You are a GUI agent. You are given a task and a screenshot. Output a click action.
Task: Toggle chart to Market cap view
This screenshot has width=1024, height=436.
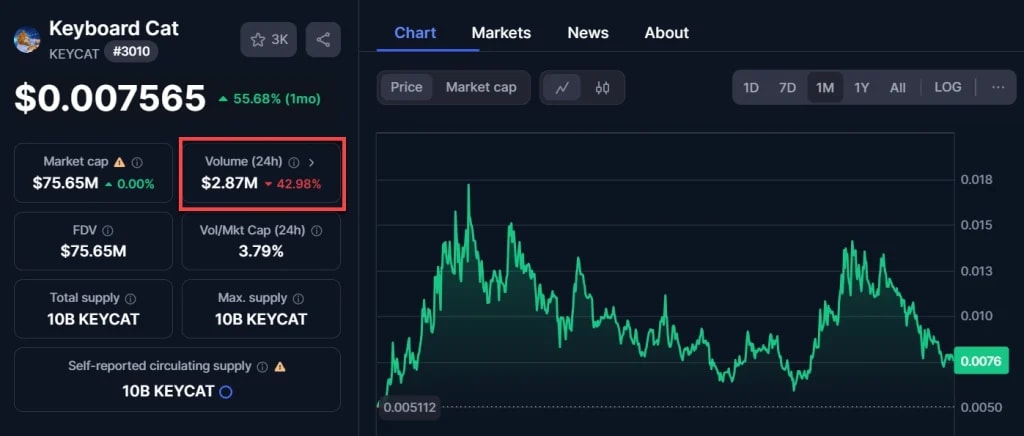pos(481,87)
